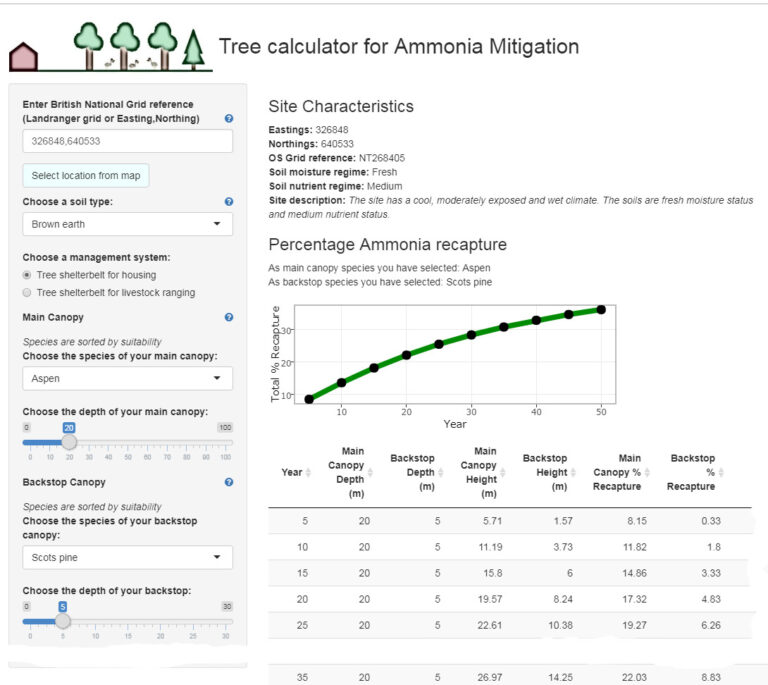Screen dimensions: 768x685
Task: Click the year 50 point on chart
Action: pyautogui.click(x=601, y=310)
